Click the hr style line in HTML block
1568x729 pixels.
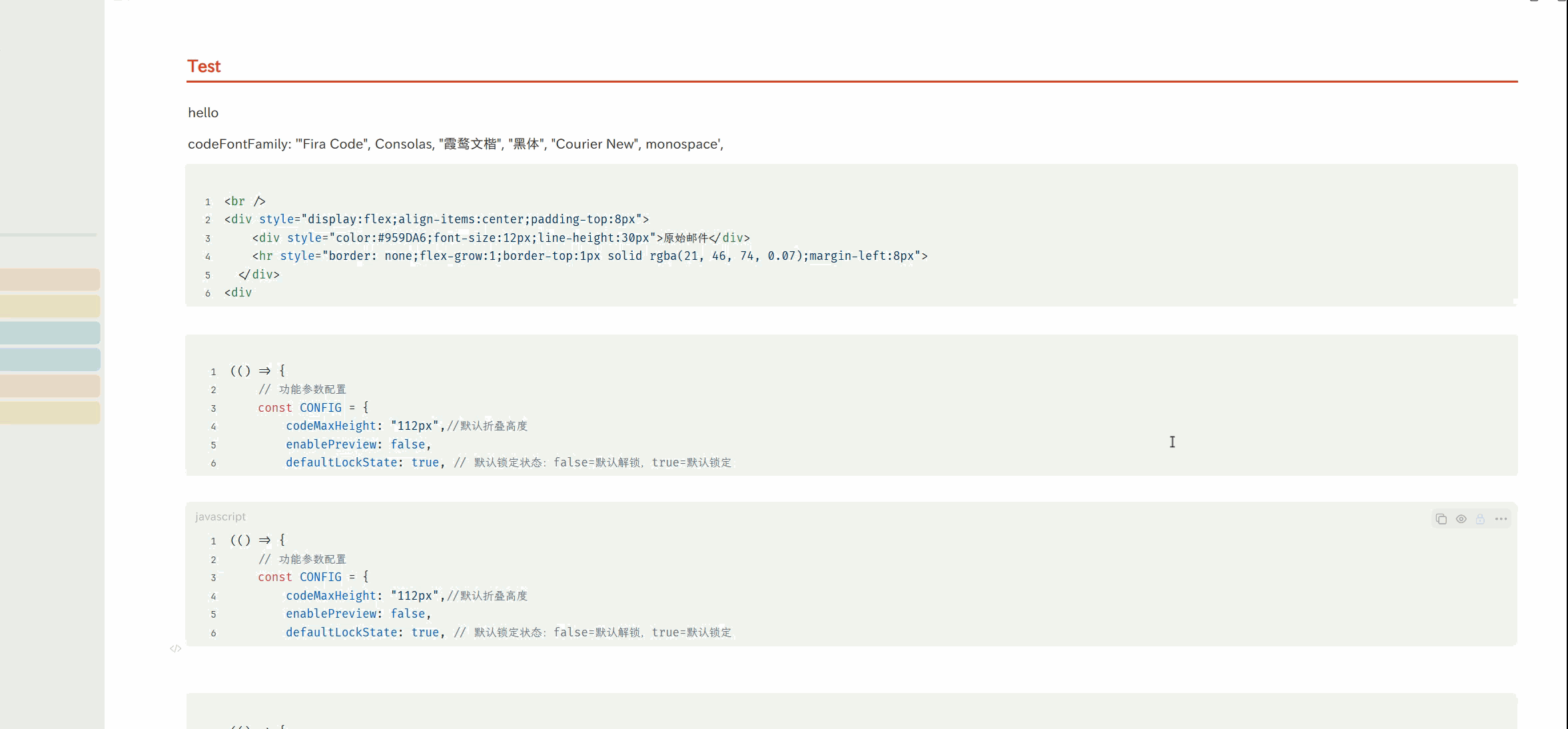pyautogui.click(x=589, y=256)
